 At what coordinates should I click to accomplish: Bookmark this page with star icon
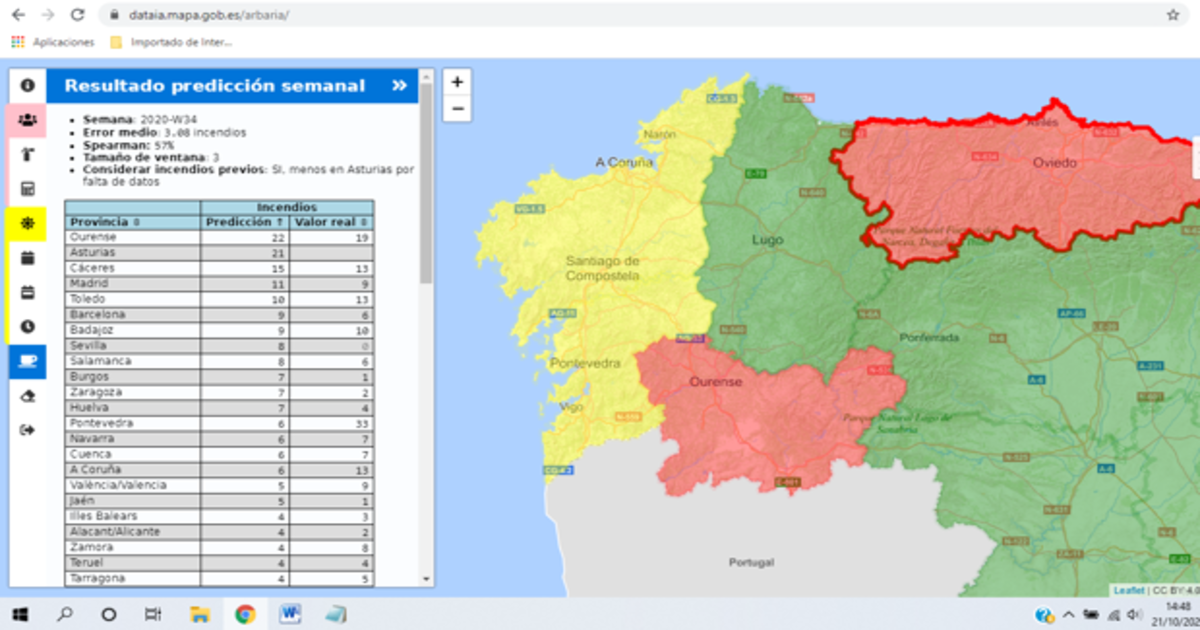pyautogui.click(x=1173, y=16)
